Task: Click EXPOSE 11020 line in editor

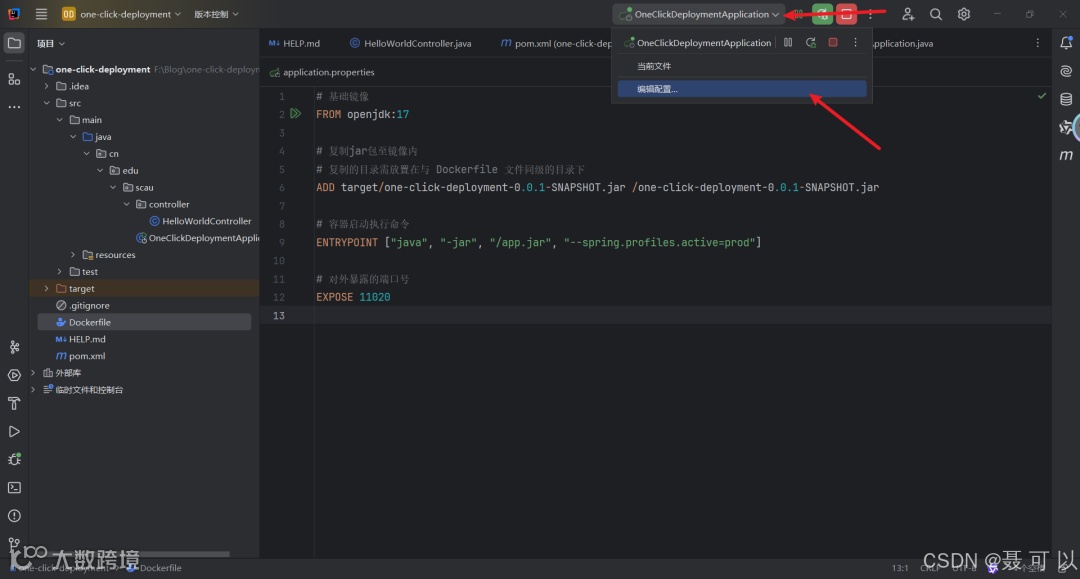Action: [353, 297]
